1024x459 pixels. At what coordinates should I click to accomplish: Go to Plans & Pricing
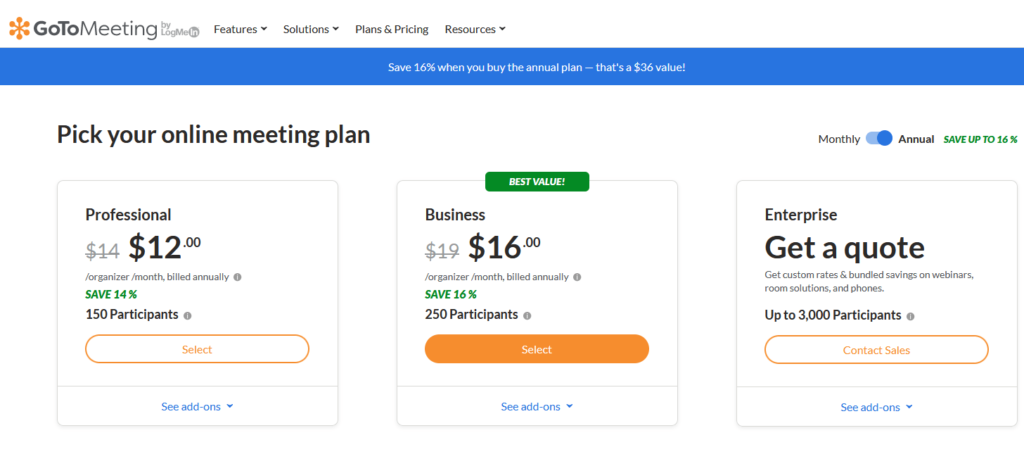pyautogui.click(x=392, y=29)
